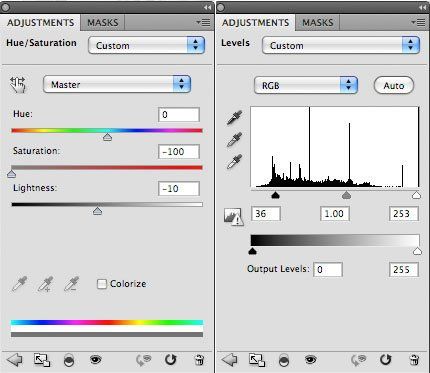The height and width of the screenshot is (373, 430).
Task: View previous state in Hue/Saturation panel
Action: [144, 360]
